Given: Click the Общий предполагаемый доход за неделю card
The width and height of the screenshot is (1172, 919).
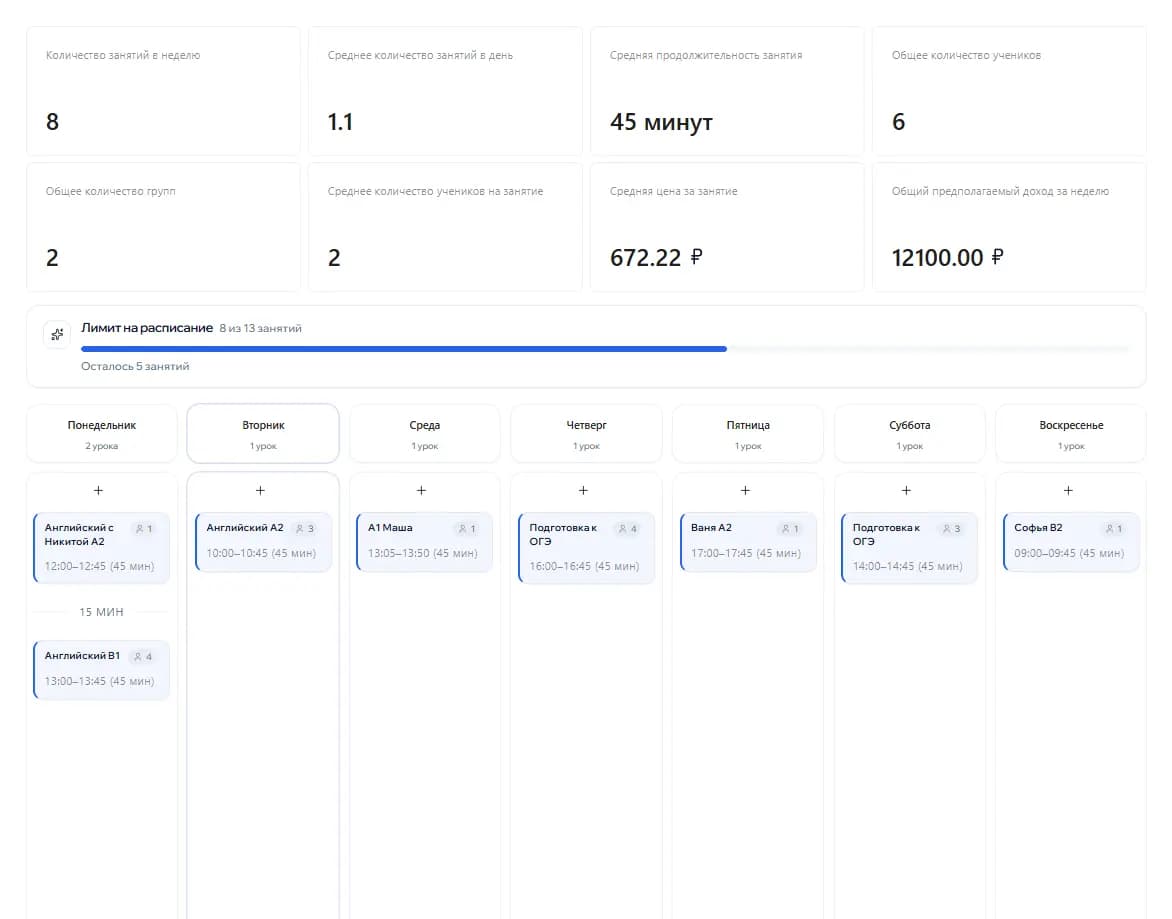Looking at the screenshot, I should click(x=1009, y=227).
